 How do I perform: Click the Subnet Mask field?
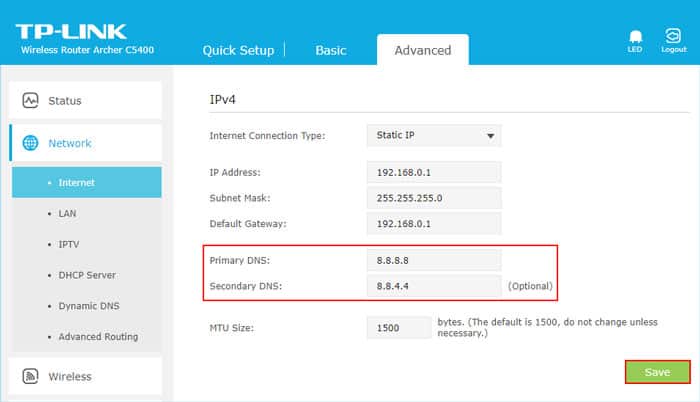pyautogui.click(x=434, y=198)
